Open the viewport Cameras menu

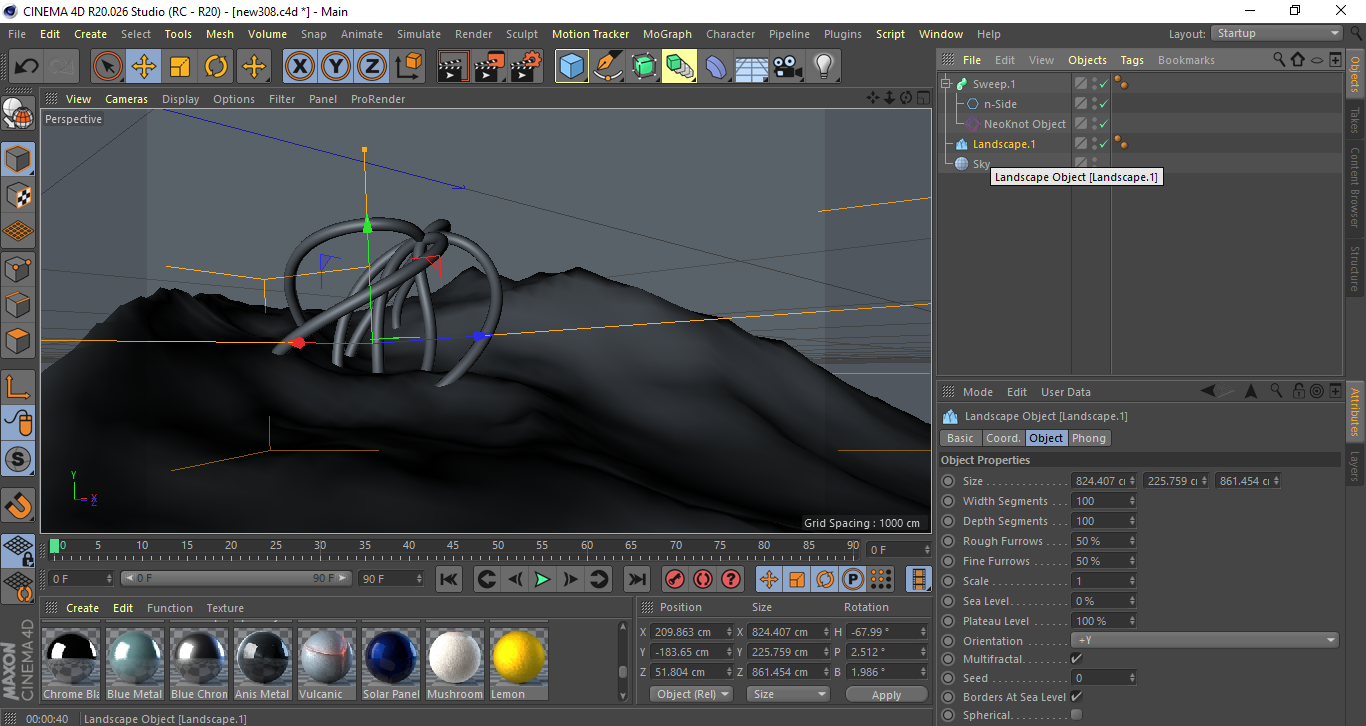point(126,99)
